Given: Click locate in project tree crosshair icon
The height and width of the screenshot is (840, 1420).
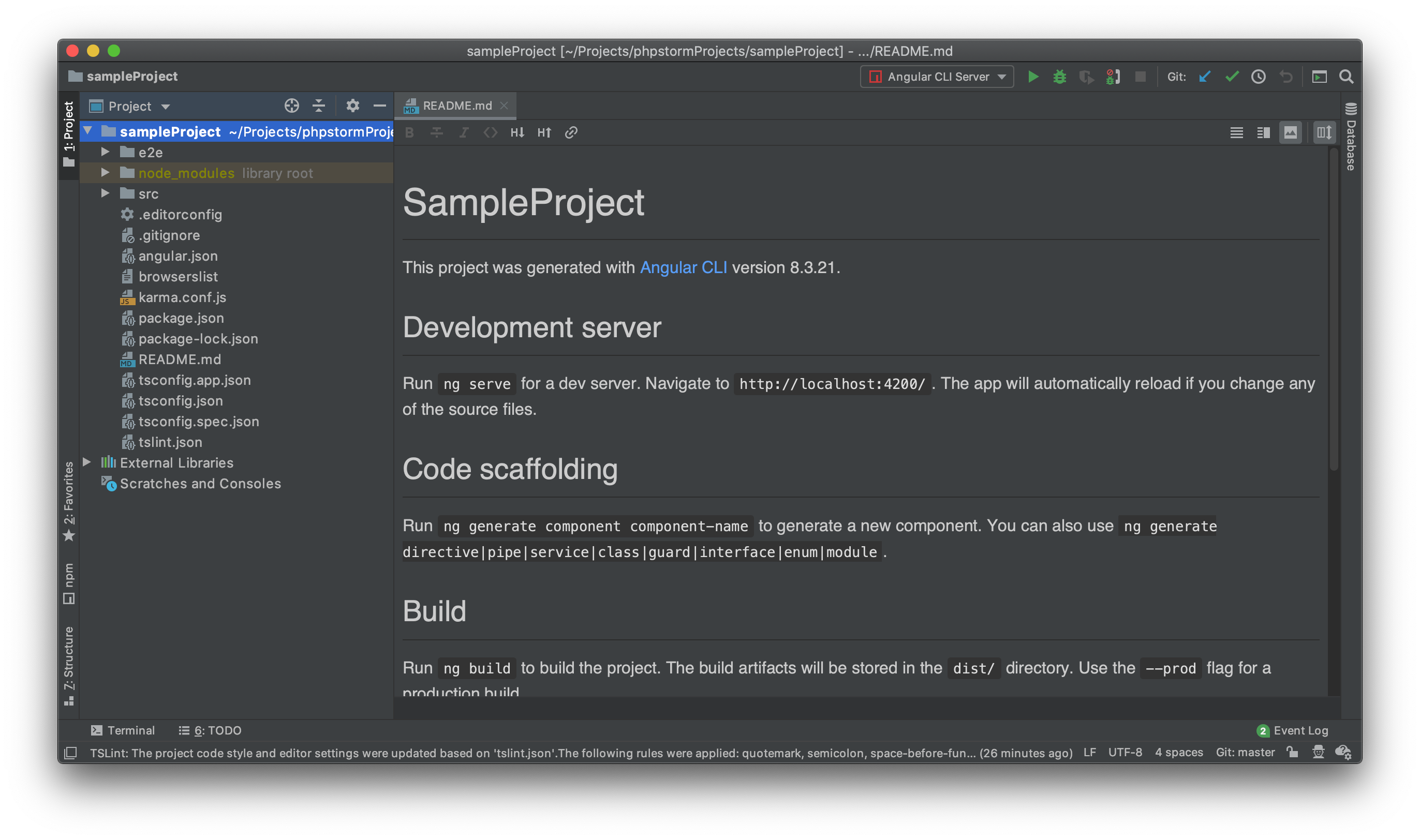Looking at the screenshot, I should click(x=291, y=106).
